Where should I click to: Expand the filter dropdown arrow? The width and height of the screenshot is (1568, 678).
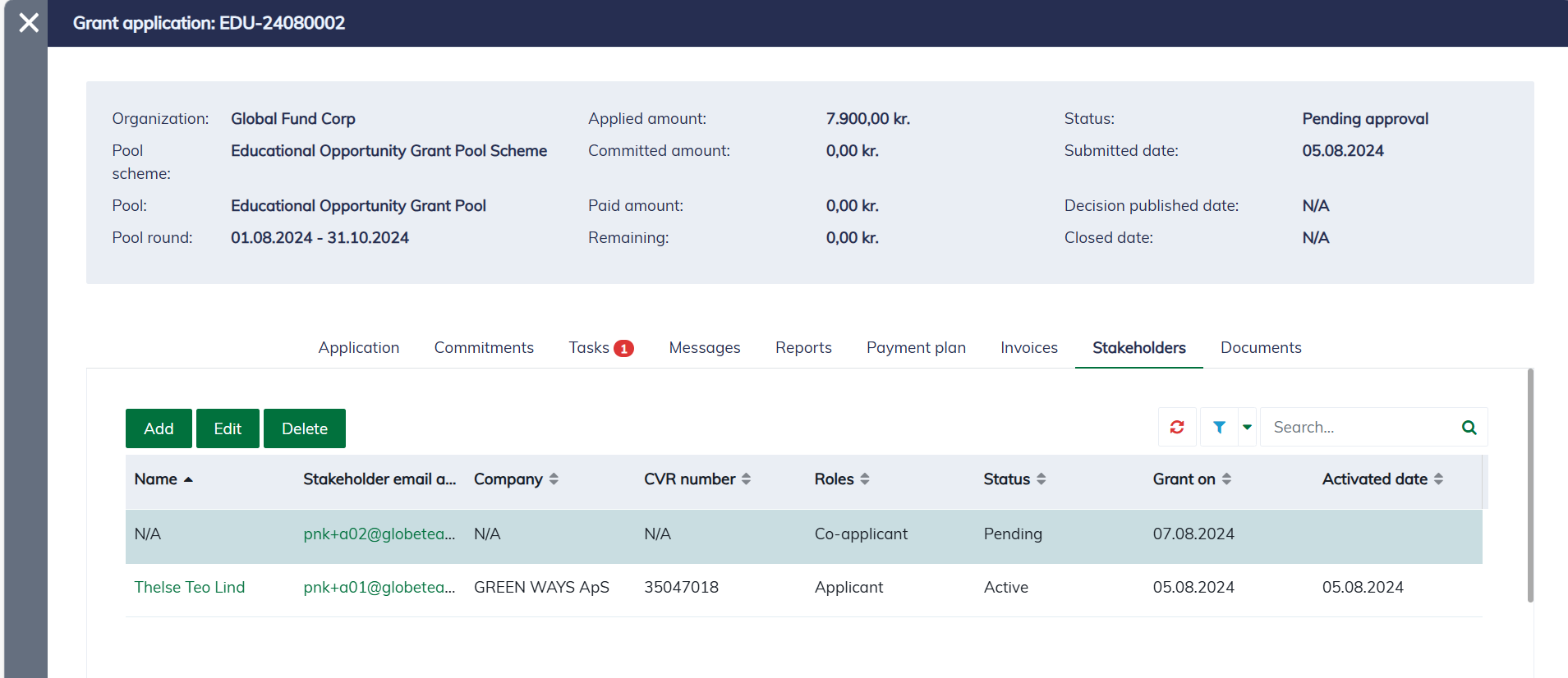tap(1247, 427)
